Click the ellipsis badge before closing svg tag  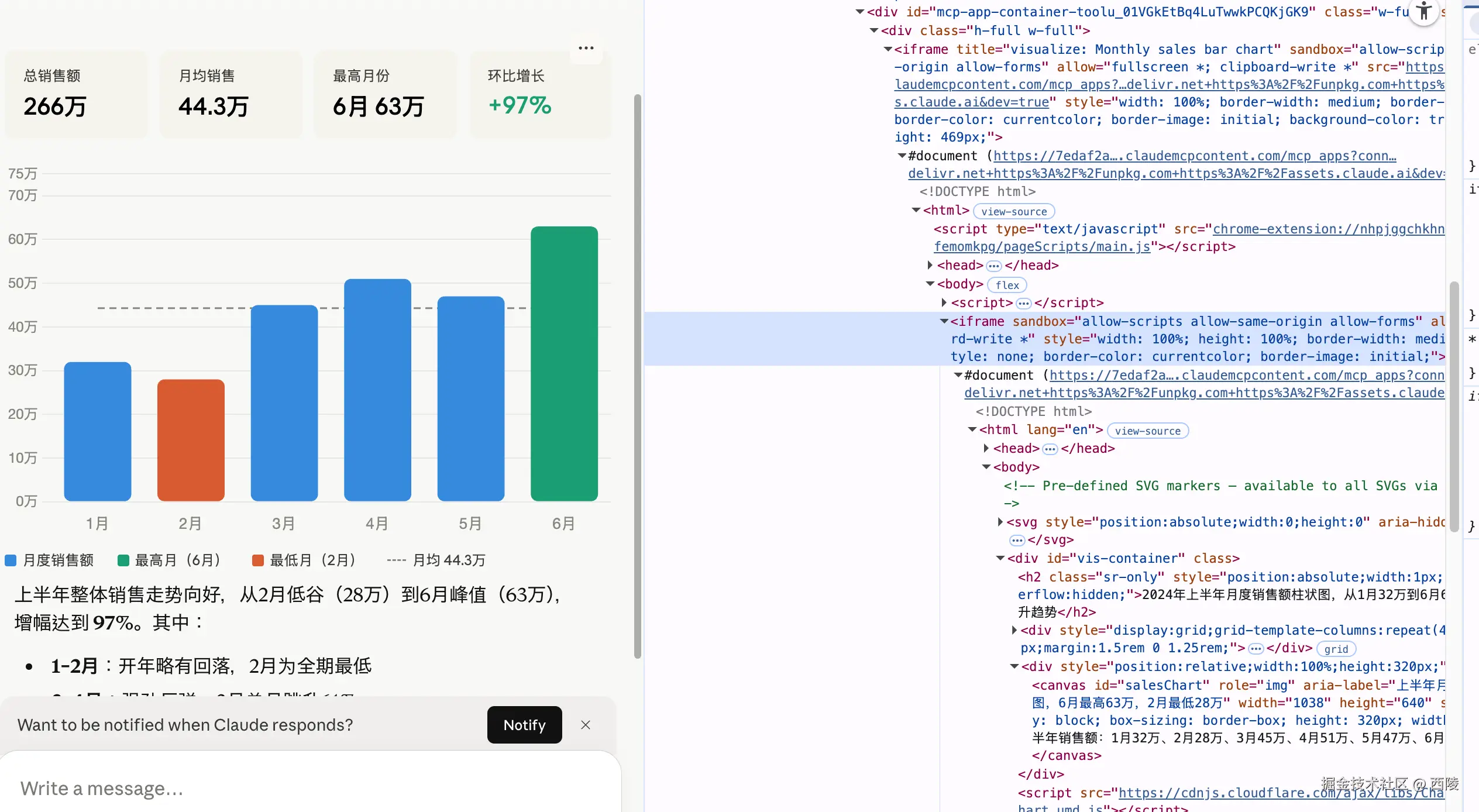point(1017,541)
